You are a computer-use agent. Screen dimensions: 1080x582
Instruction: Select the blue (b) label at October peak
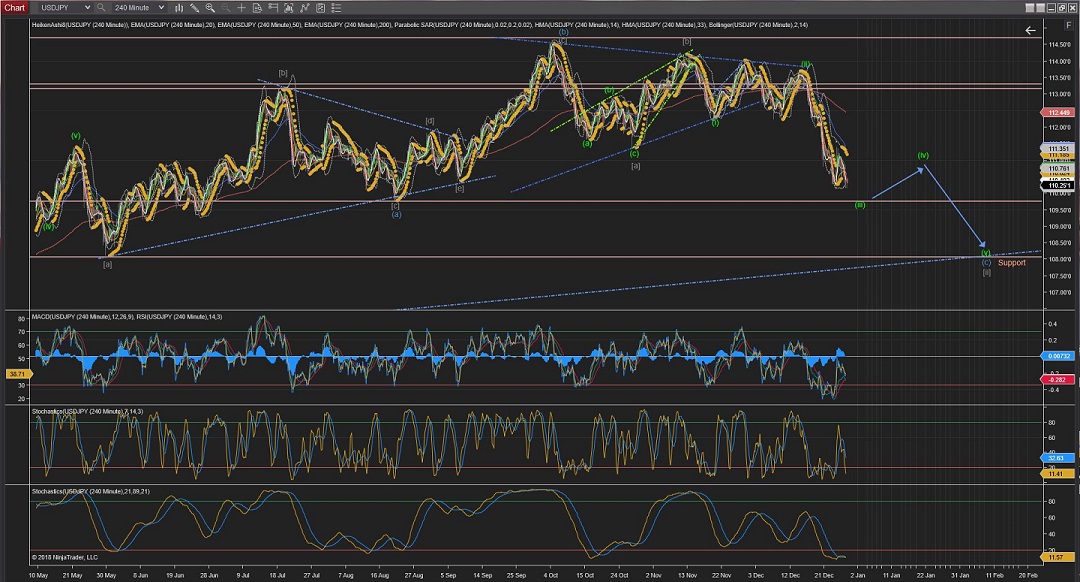563,32
